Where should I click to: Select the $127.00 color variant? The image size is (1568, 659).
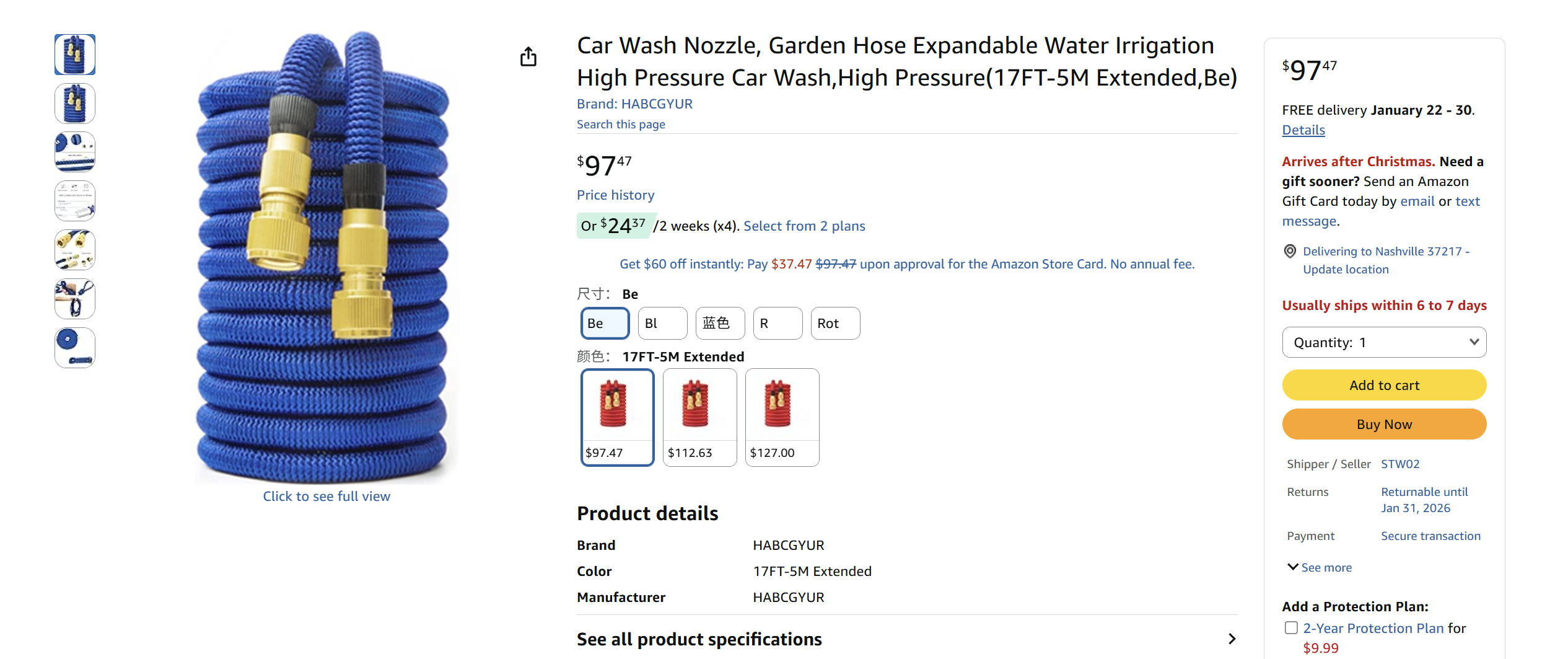[x=782, y=417]
